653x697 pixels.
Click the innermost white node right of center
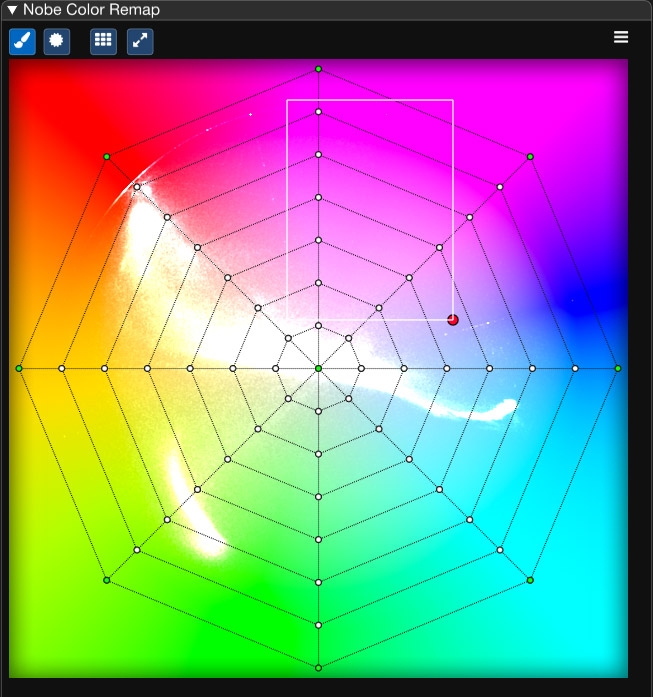coord(361,369)
